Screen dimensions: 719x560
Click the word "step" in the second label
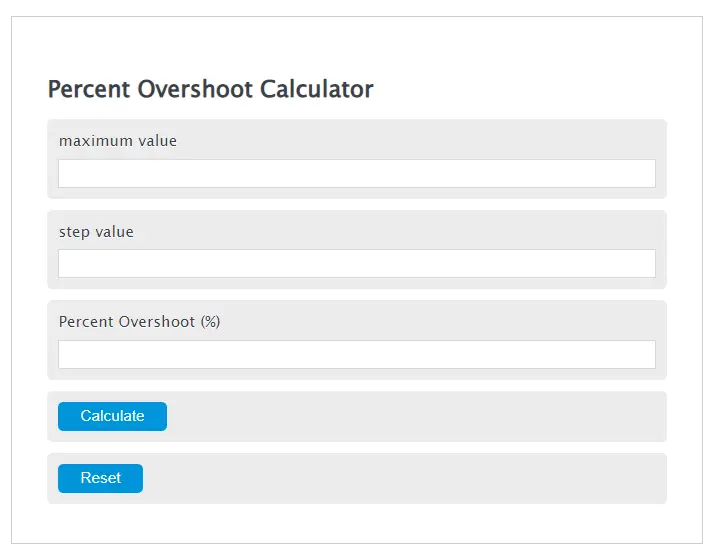(73, 232)
